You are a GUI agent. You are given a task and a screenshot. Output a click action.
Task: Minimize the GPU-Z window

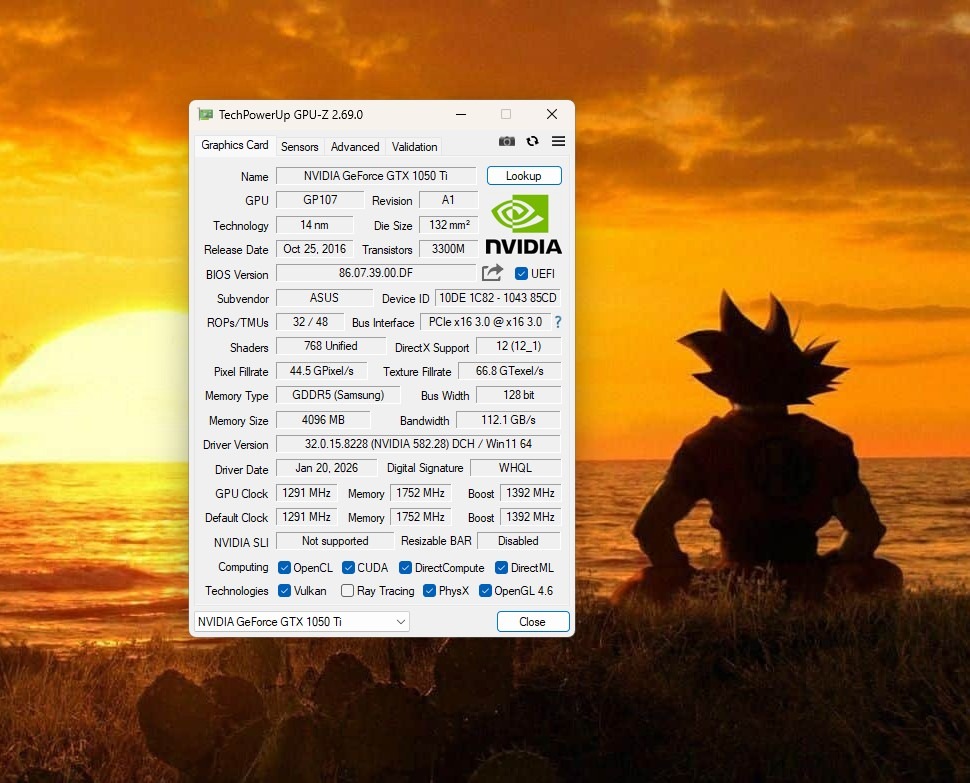[x=461, y=114]
